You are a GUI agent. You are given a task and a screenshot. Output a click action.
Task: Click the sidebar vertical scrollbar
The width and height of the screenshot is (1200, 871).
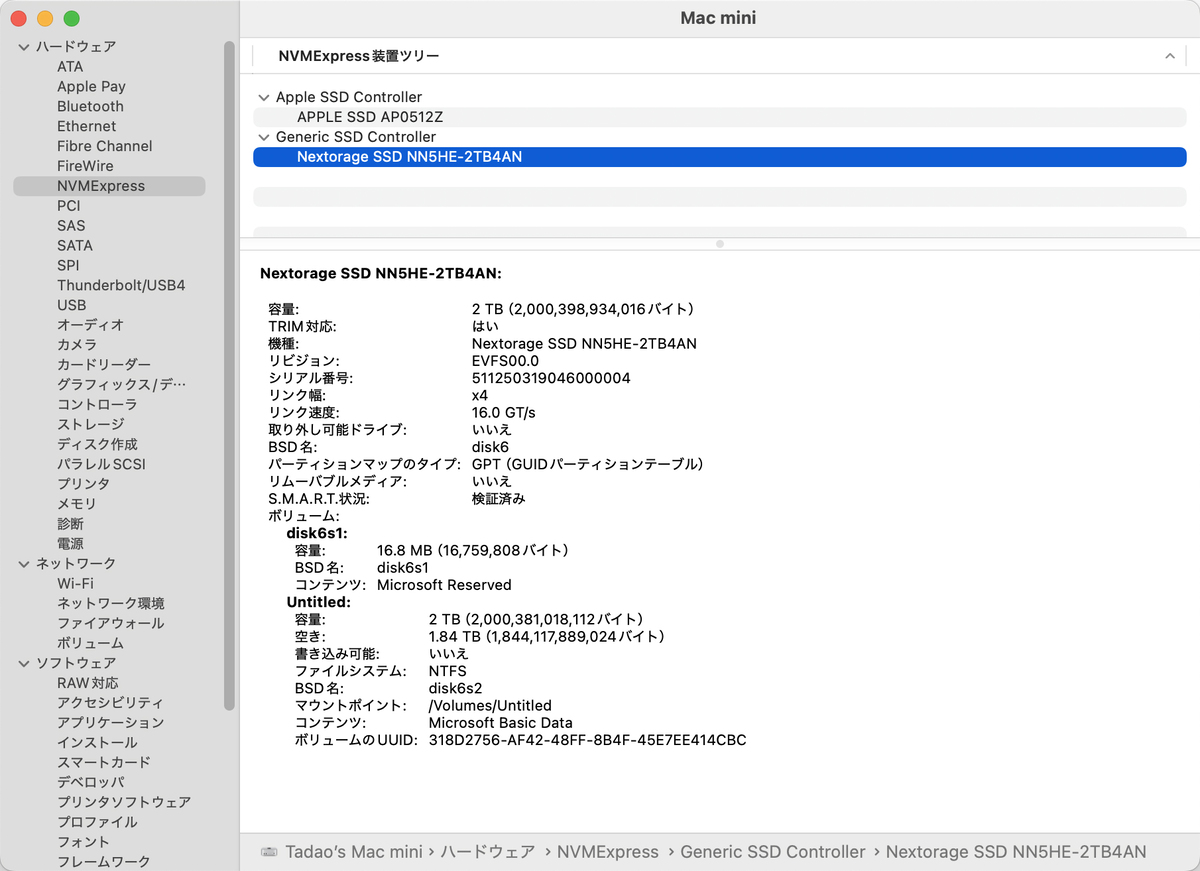(x=230, y=375)
